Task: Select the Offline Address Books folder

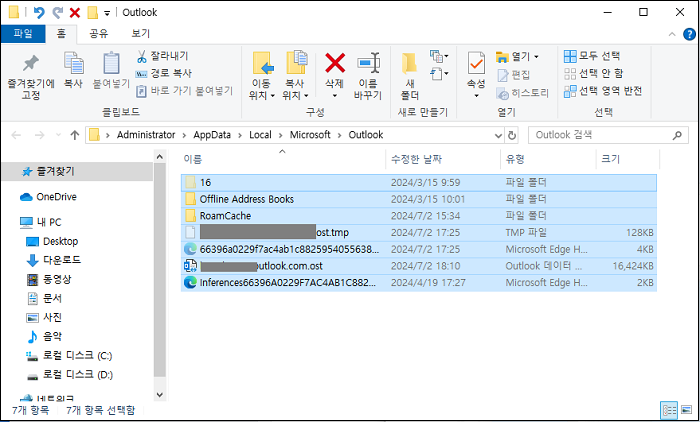Action: tap(419, 199)
